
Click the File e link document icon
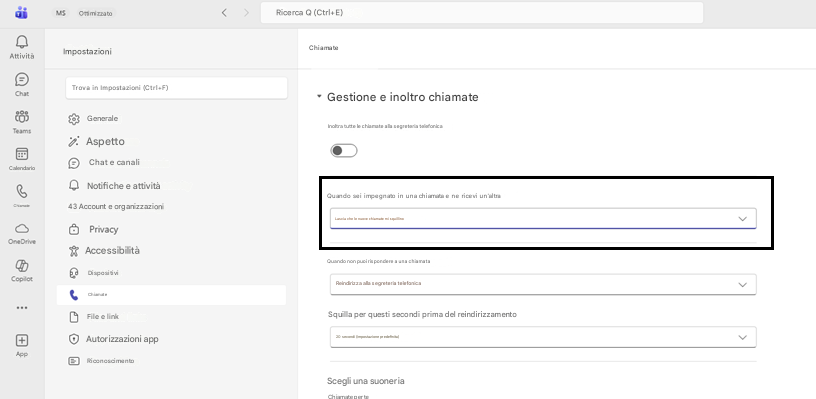click(74, 317)
